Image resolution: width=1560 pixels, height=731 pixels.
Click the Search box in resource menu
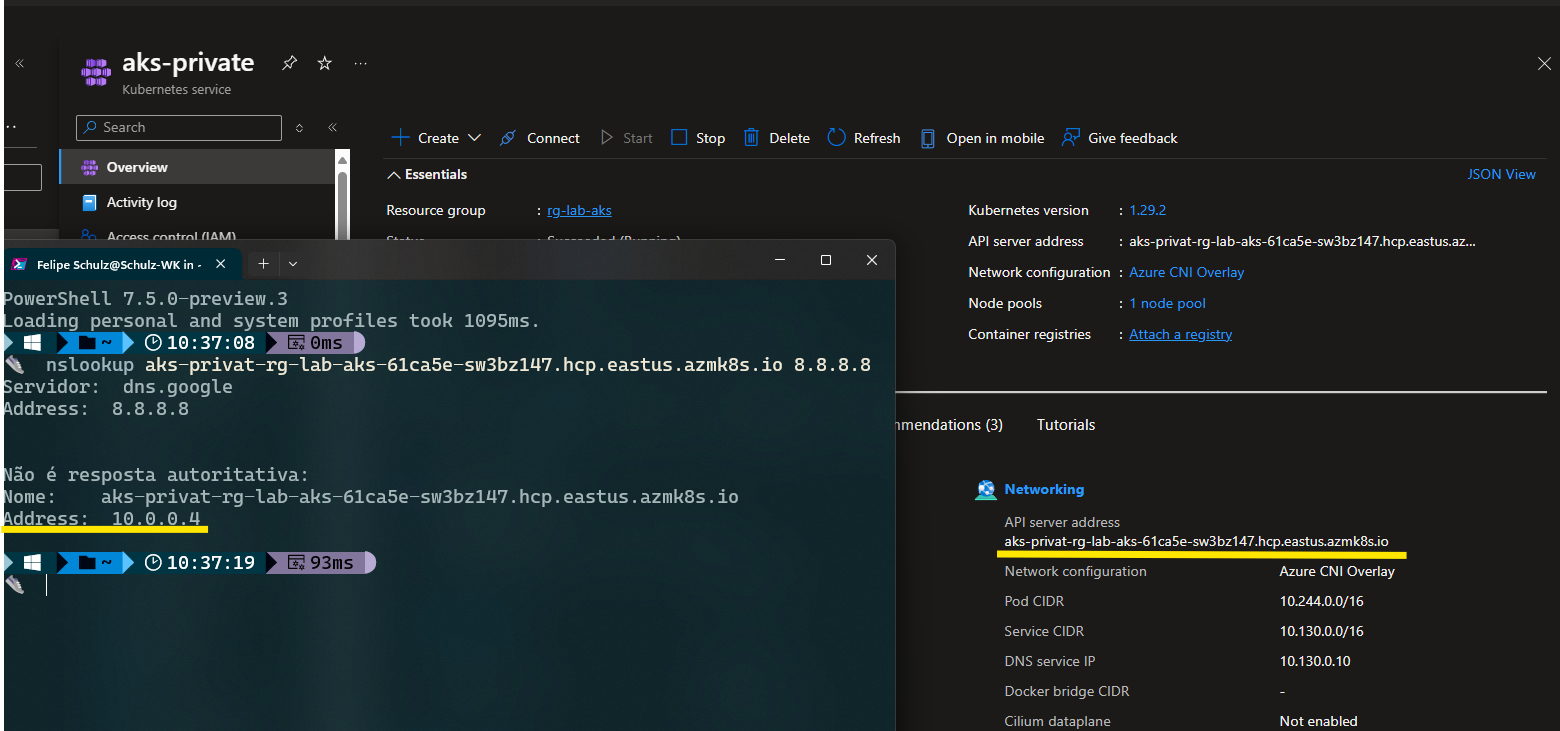tap(179, 128)
